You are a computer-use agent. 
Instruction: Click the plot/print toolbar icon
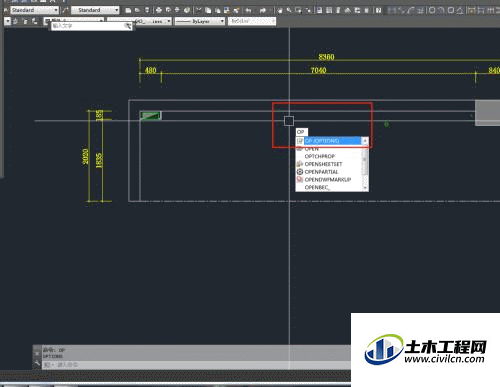point(159,10)
